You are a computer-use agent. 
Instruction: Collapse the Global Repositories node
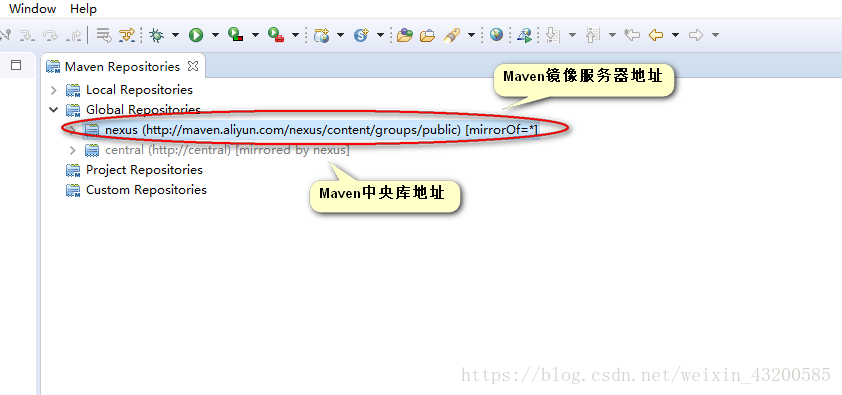point(54,110)
